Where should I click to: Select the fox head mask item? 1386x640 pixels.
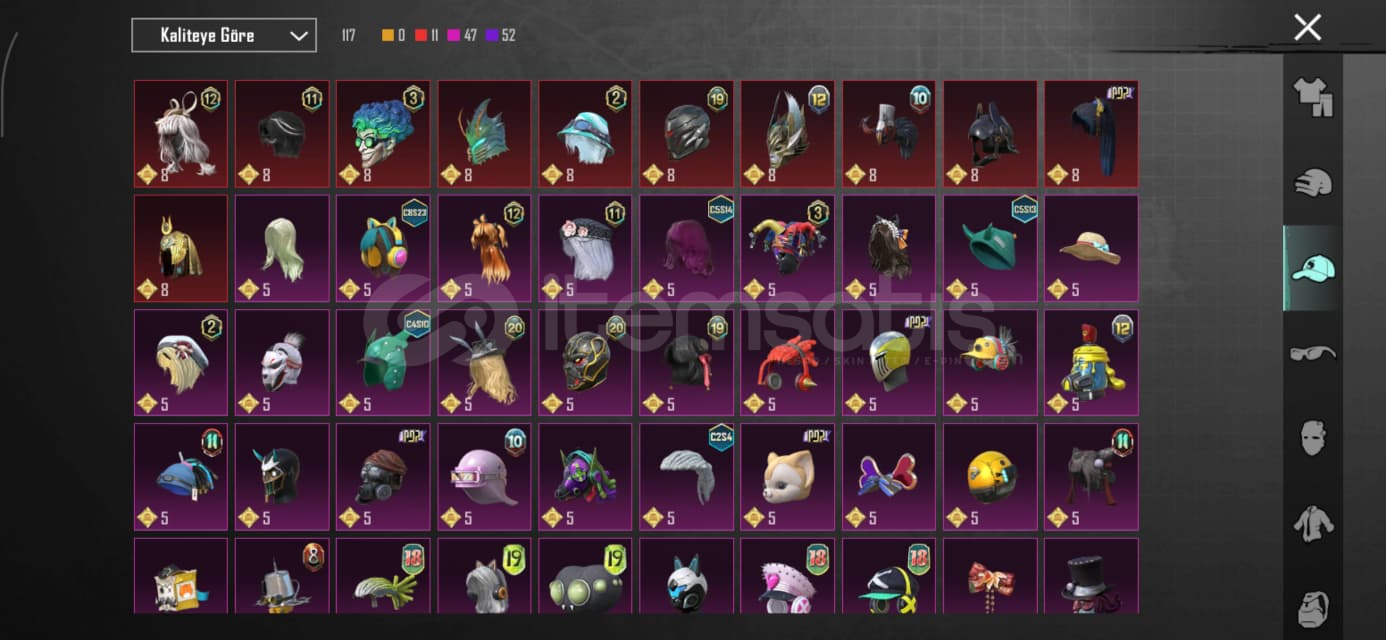tap(787, 476)
